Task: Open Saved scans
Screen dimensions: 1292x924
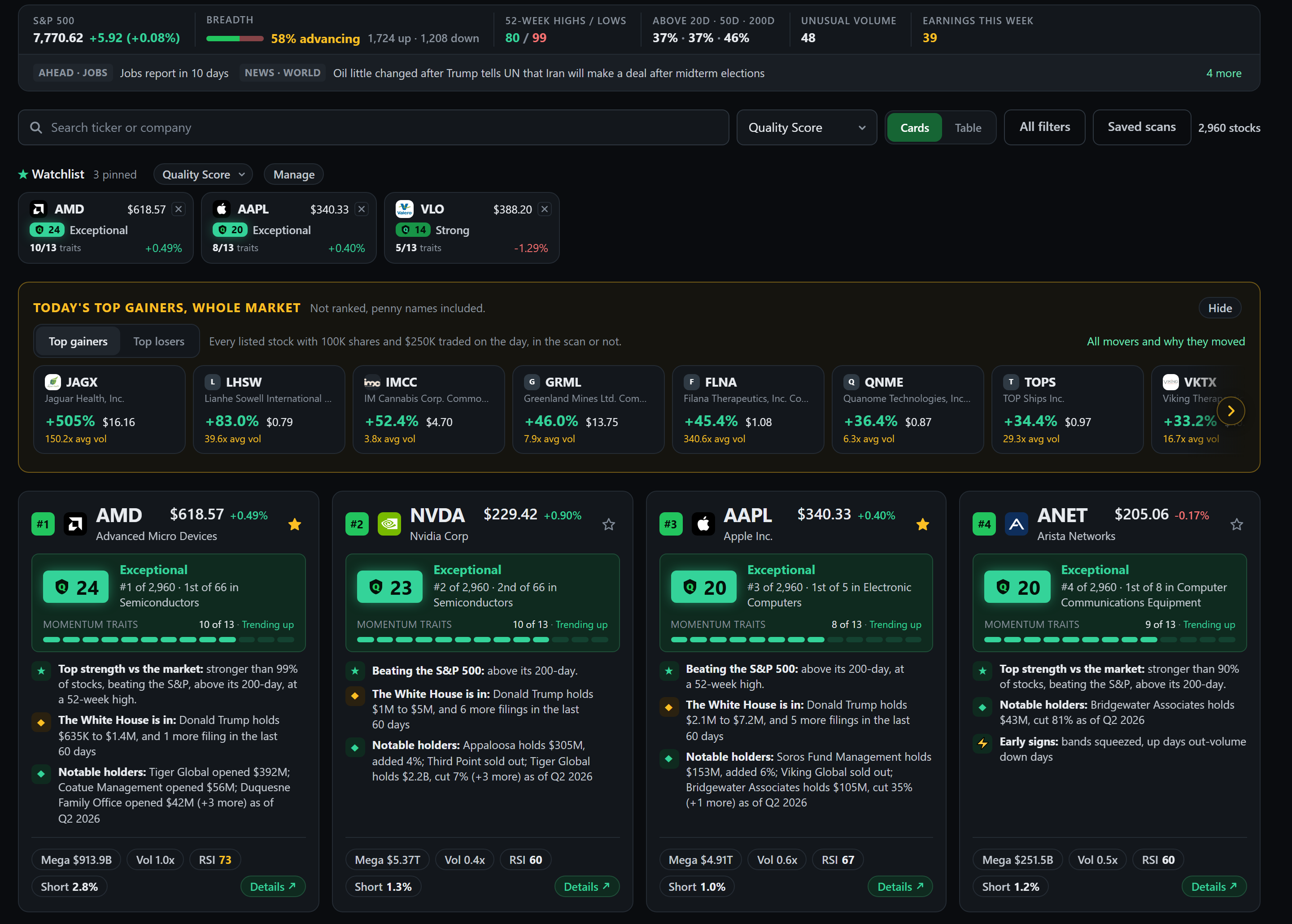Action: (x=1141, y=127)
